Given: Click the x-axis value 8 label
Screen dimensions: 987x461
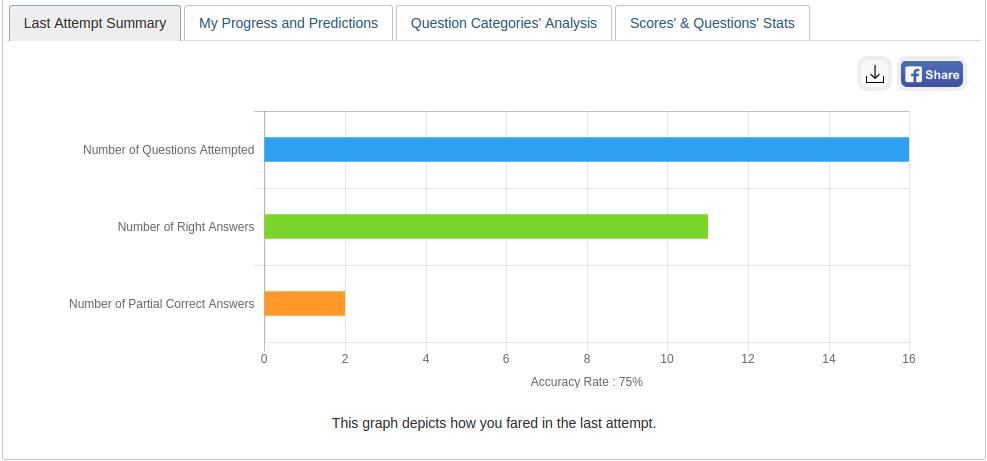Looking at the screenshot, I should [x=587, y=359].
